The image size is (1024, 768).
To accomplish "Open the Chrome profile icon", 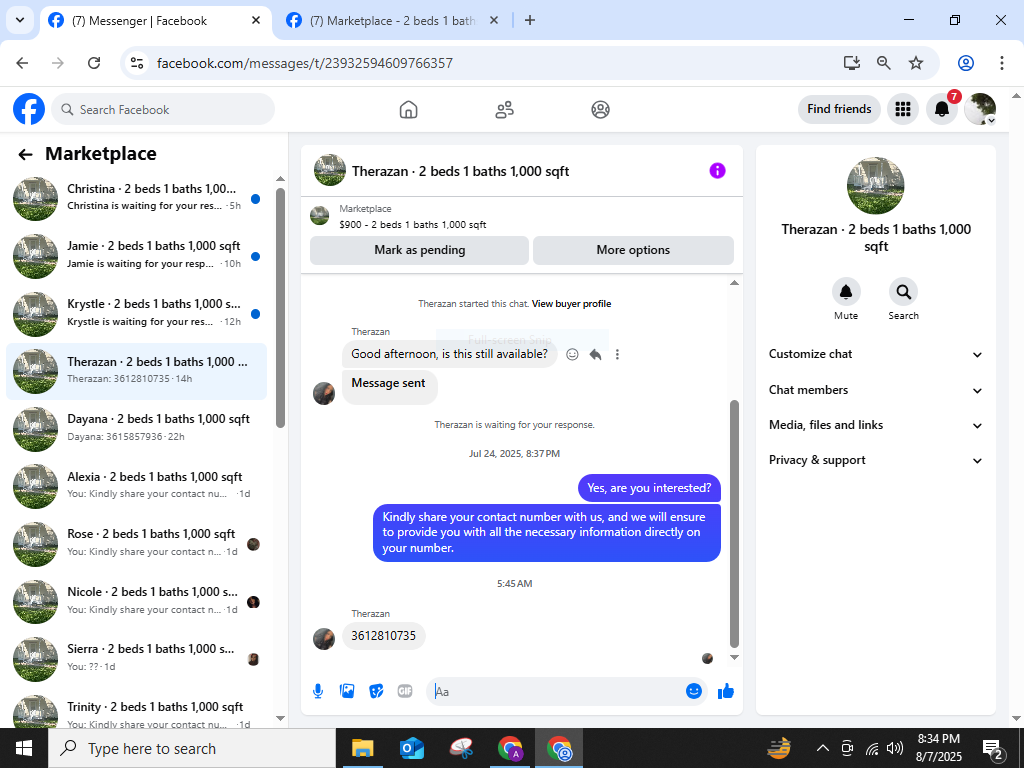I will point(965,63).
